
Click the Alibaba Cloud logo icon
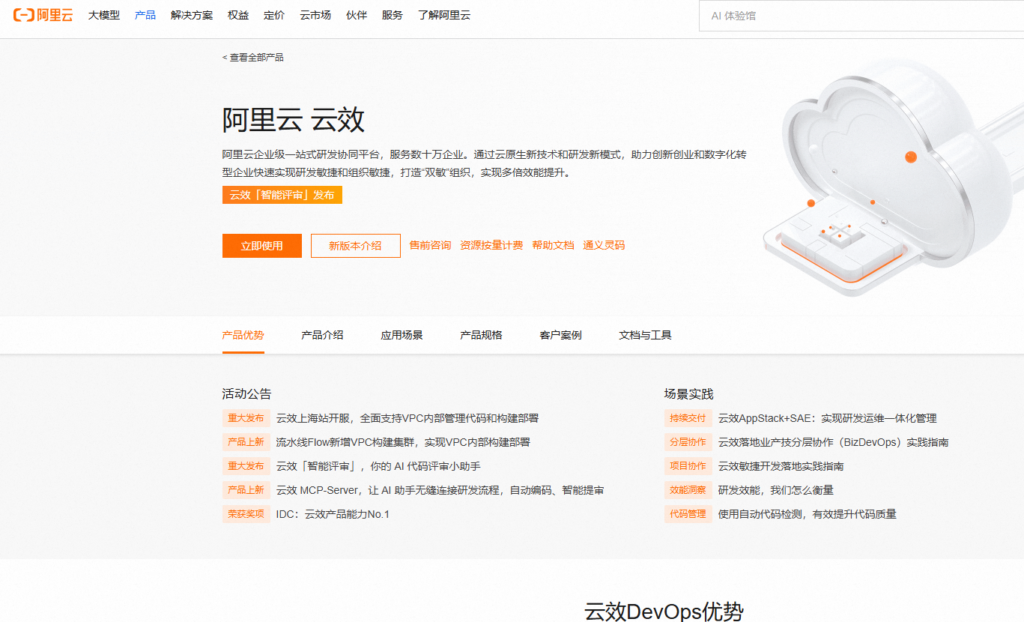24,15
